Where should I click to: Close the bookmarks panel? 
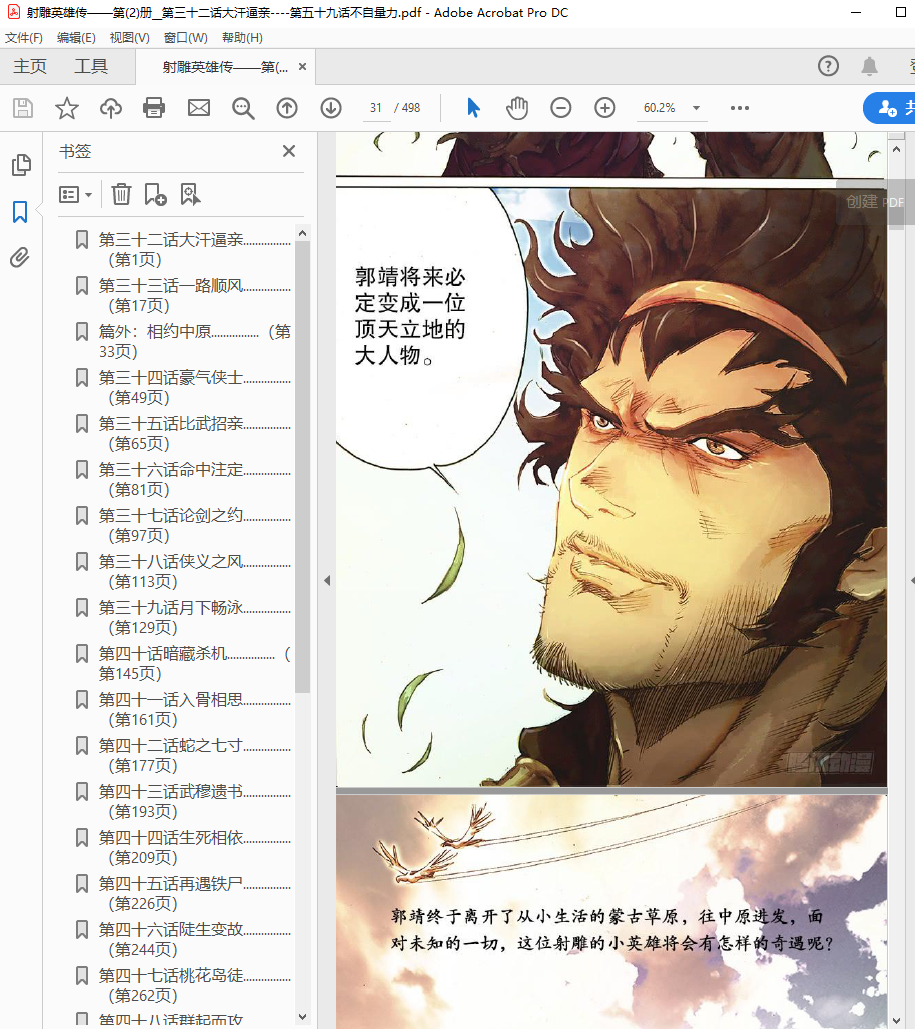[289, 151]
